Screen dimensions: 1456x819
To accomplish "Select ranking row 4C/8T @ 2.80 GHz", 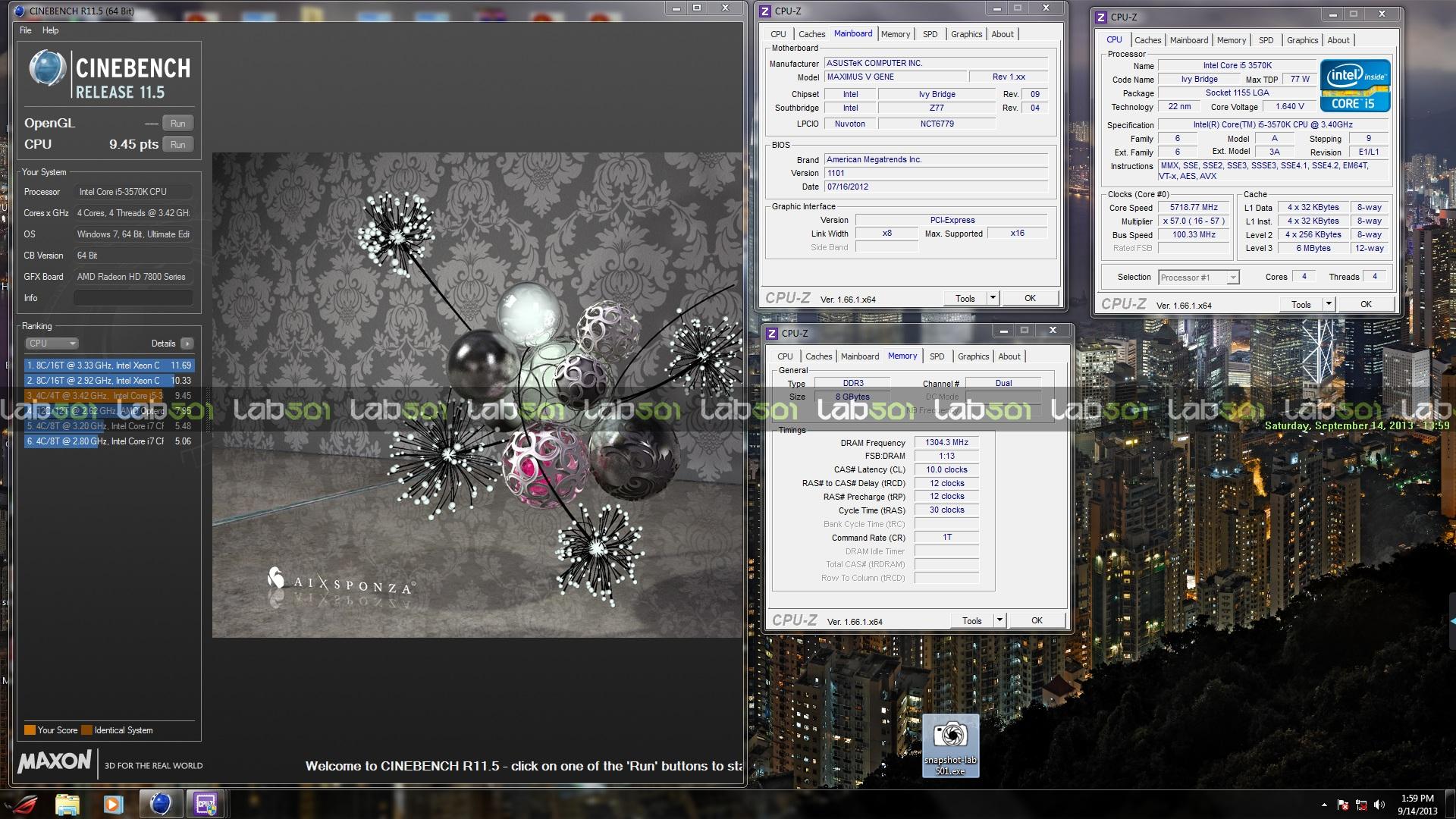I will (x=109, y=441).
